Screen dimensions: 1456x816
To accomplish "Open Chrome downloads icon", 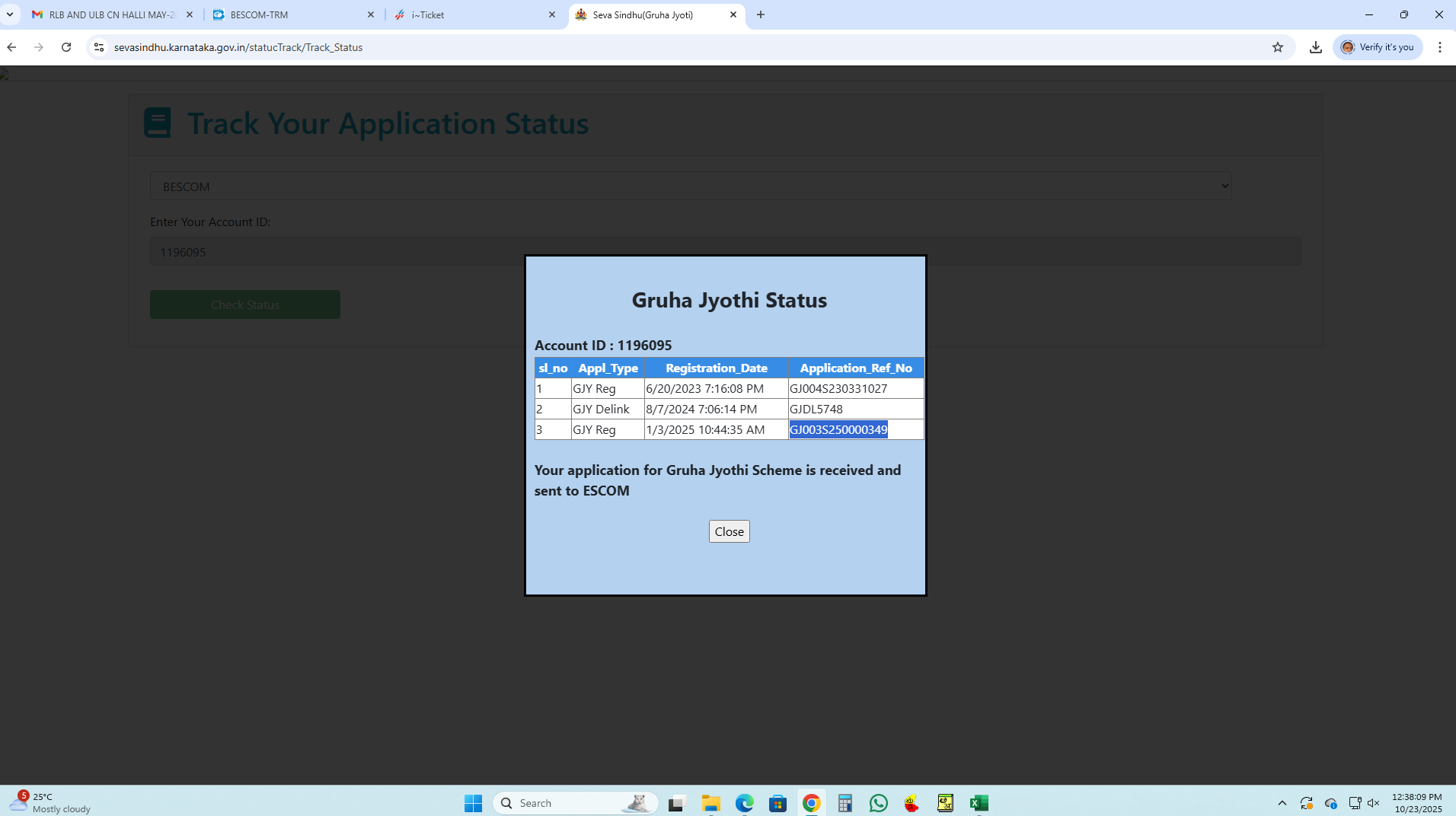I will [1315, 47].
